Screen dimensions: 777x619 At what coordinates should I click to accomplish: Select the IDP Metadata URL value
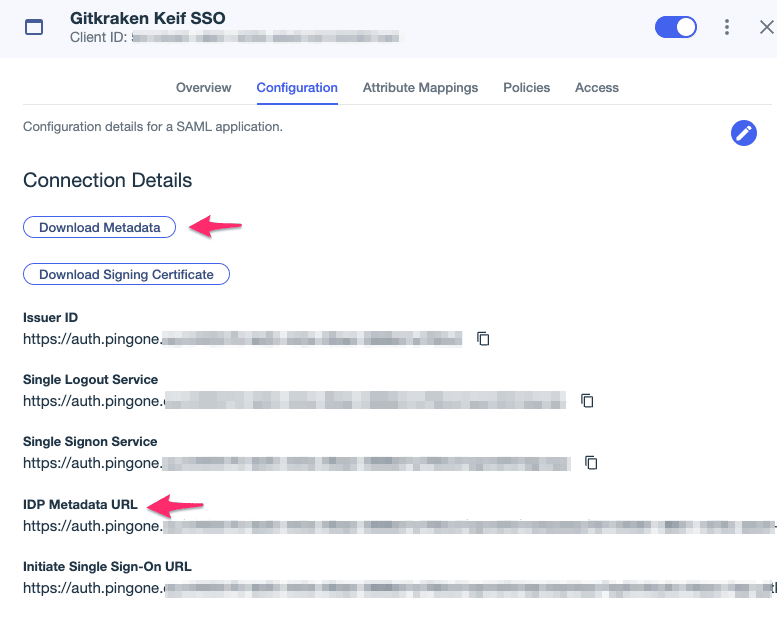coord(399,526)
